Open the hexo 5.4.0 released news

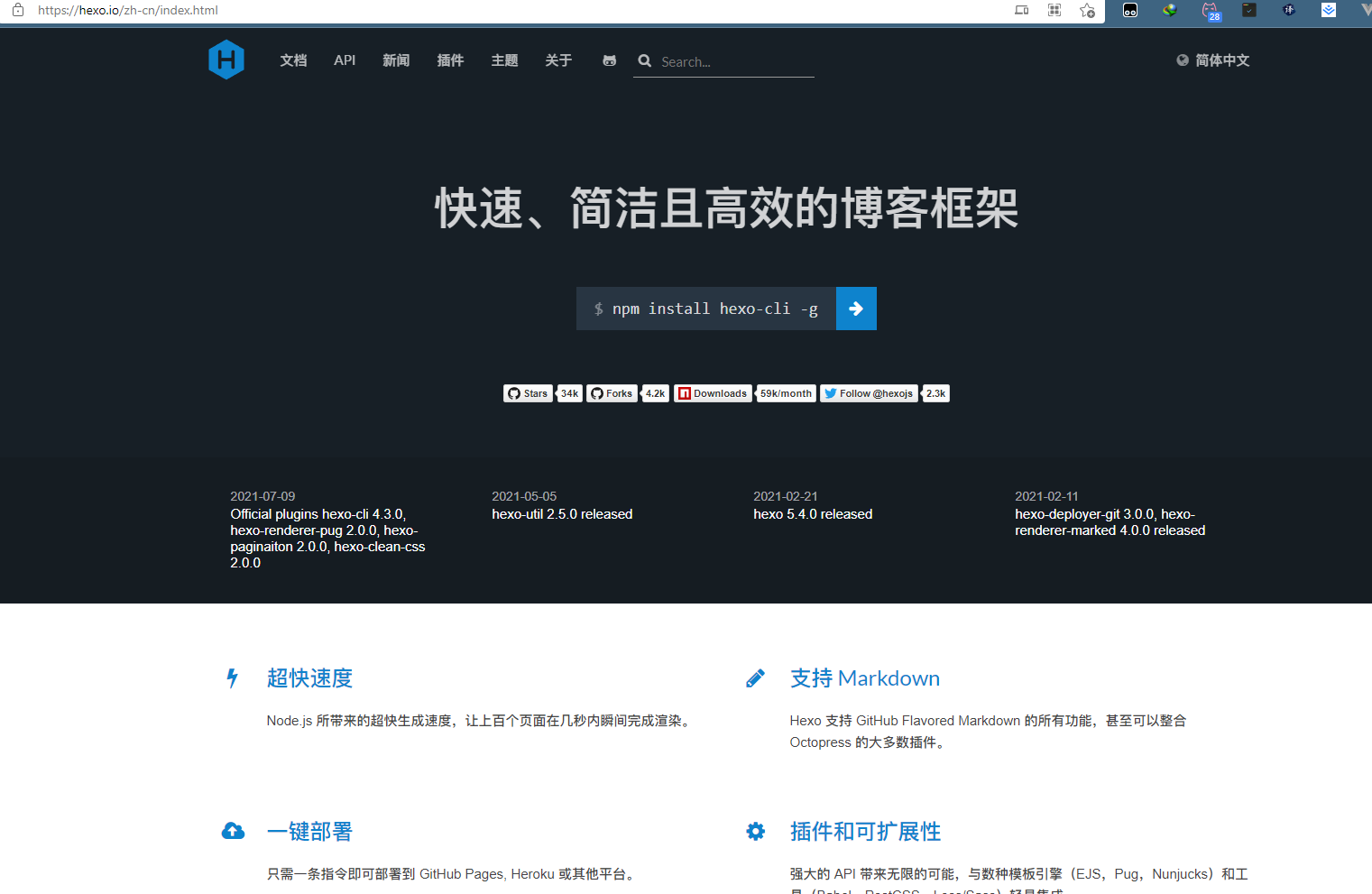pyautogui.click(x=813, y=514)
